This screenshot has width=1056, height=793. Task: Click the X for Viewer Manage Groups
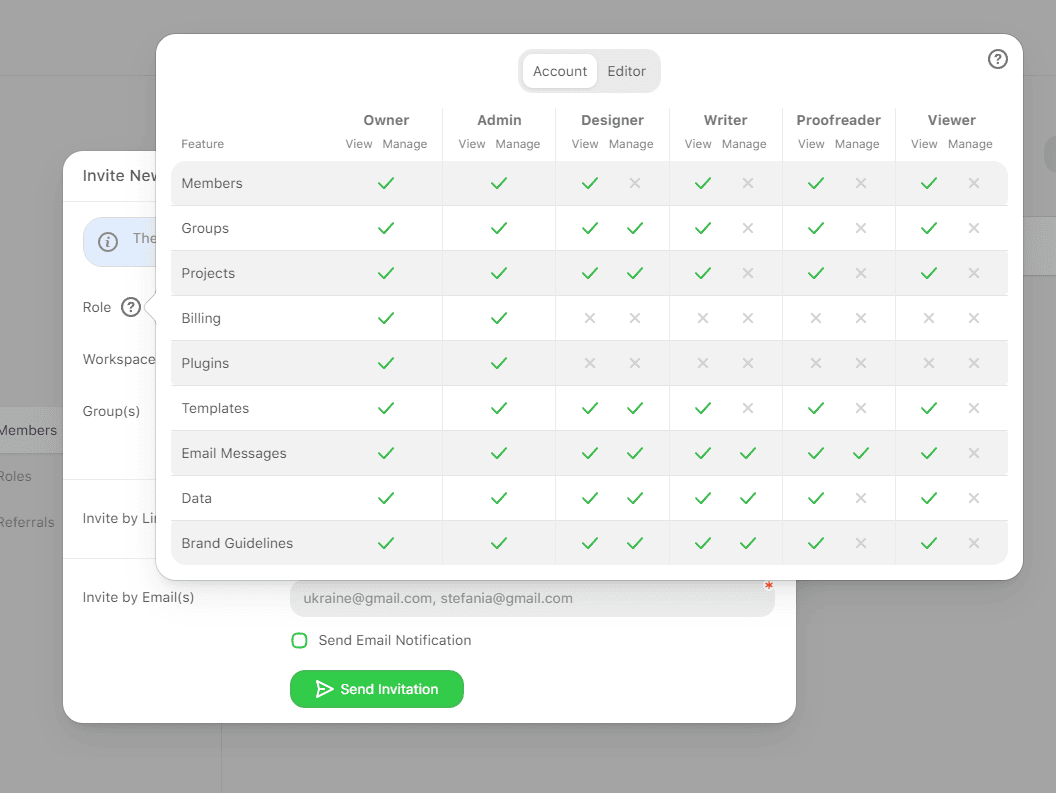(x=974, y=228)
